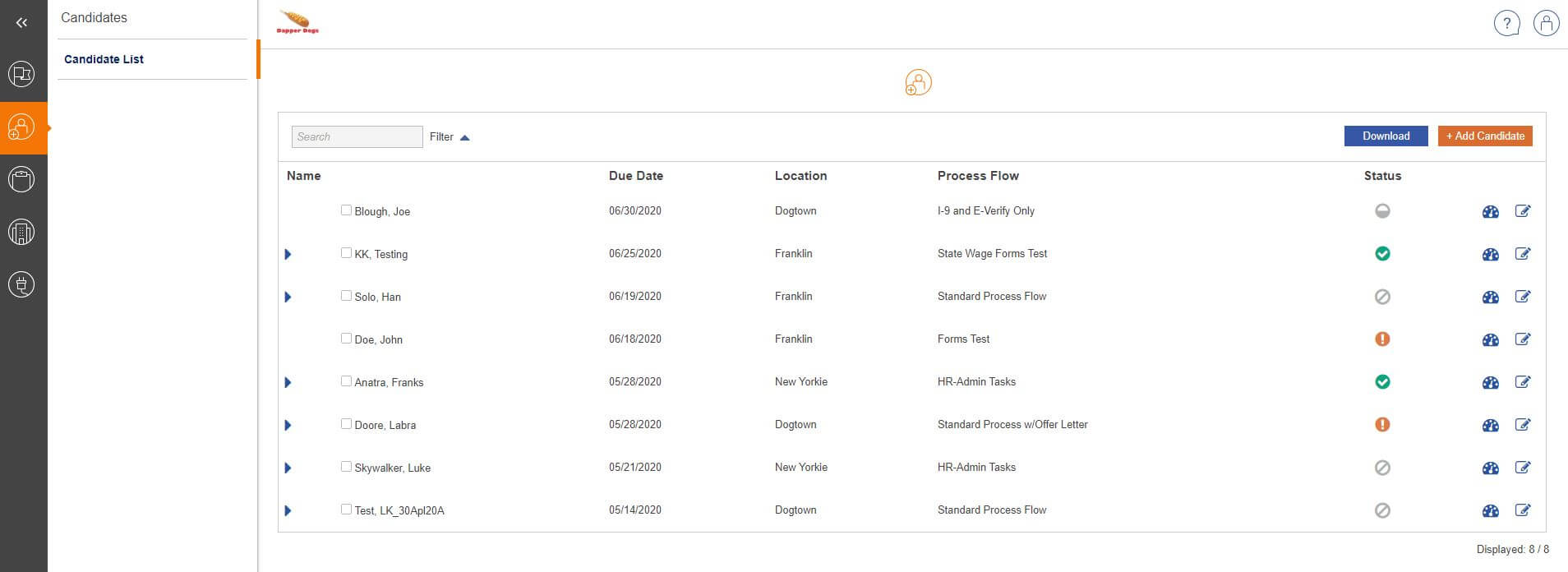Tick the checkbox beside KK, Testing
The width and height of the screenshot is (1568, 572).
coord(346,253)
